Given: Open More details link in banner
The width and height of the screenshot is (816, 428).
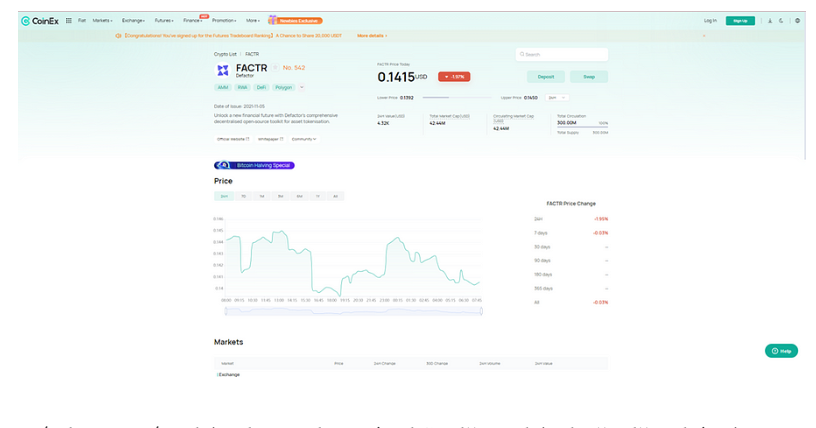Looking at the screenshot, I should [372, 35].
